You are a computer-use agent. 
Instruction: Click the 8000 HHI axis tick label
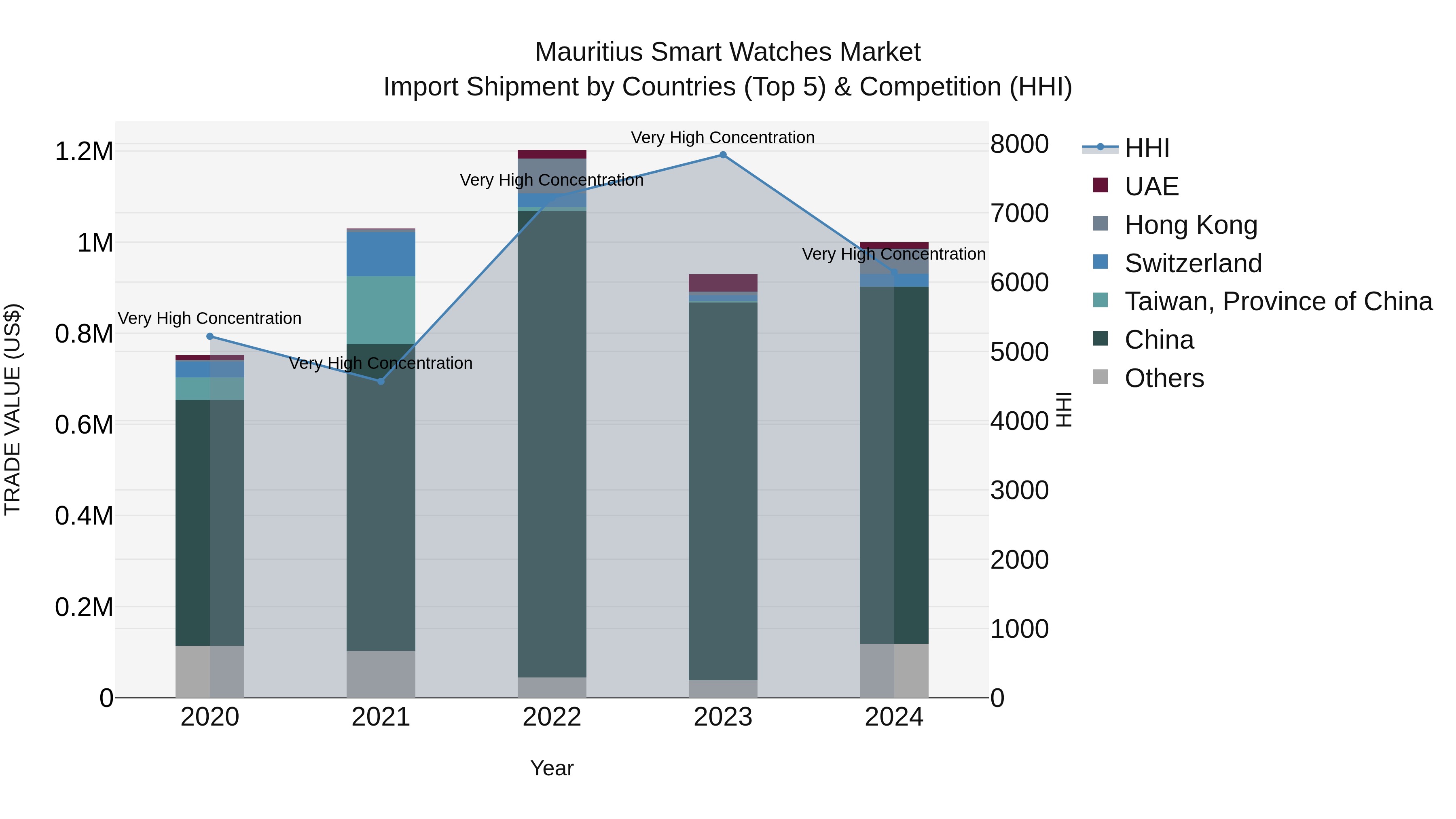1020,144
